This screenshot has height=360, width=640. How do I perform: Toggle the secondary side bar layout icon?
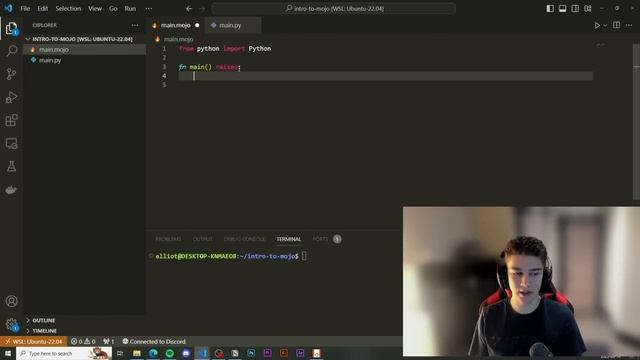(x=575, y=9)
